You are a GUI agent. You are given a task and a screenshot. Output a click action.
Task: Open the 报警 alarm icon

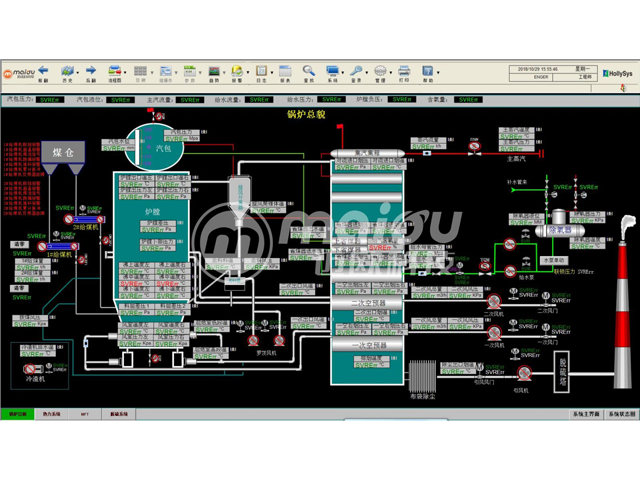click(237, 71)
